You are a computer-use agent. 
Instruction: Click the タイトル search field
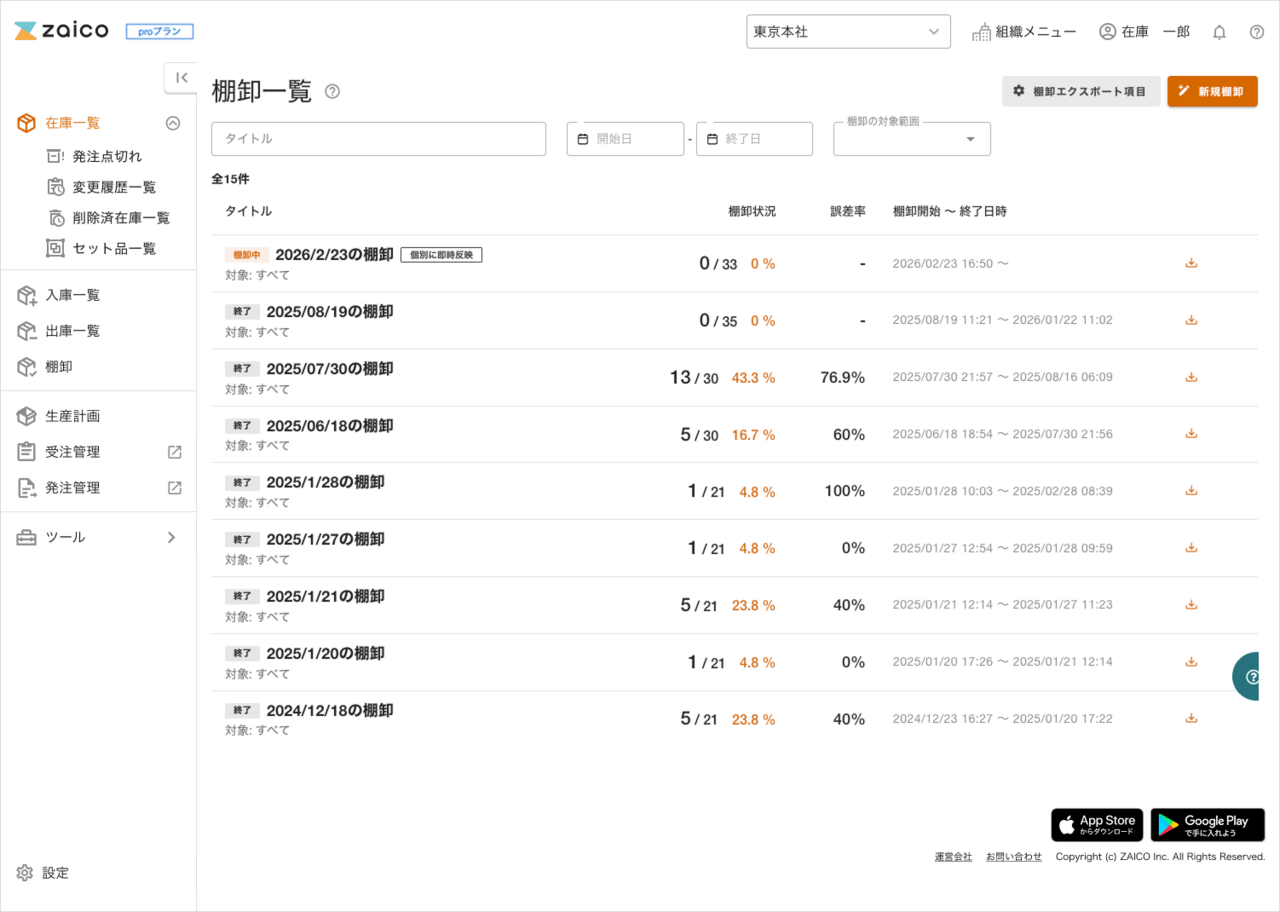[378, 139]
